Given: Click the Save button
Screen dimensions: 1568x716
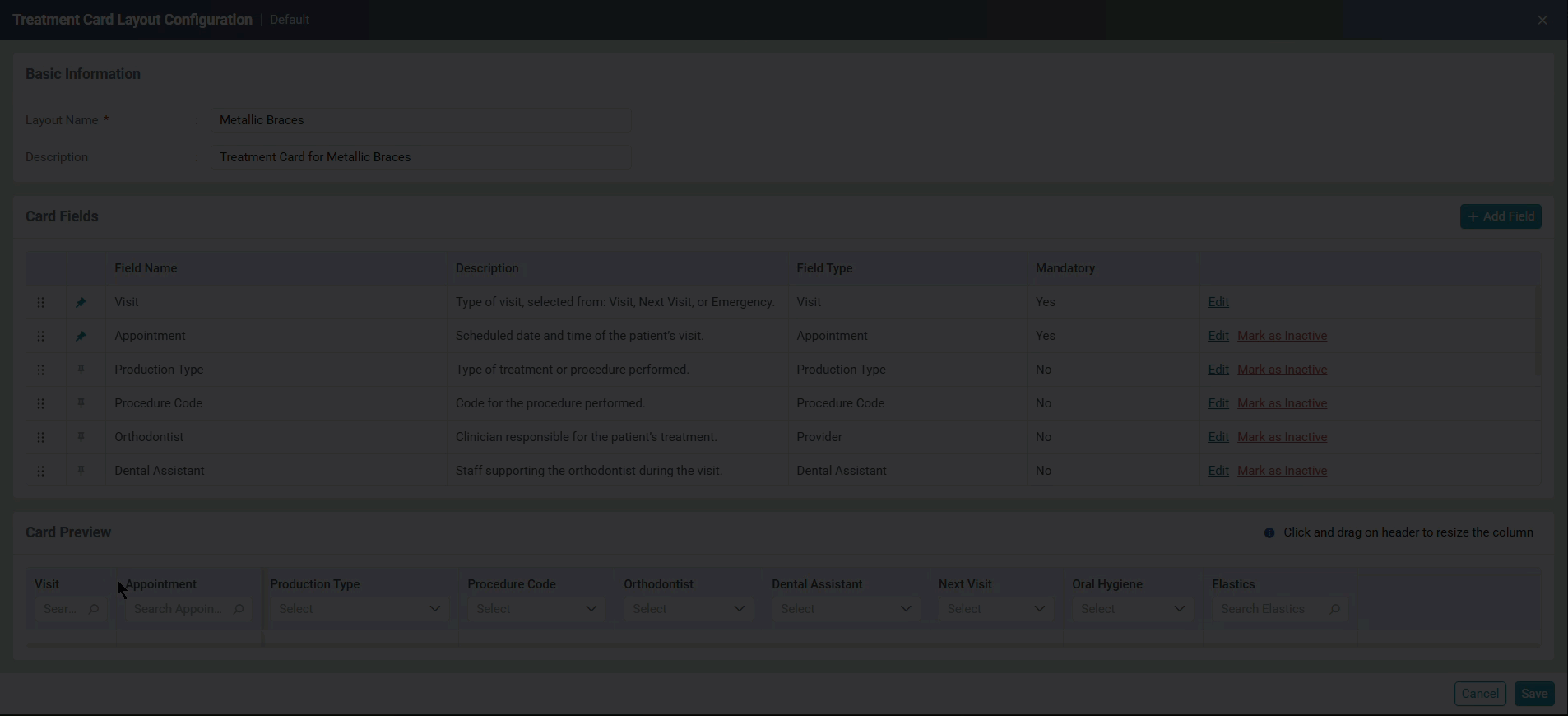Looking at the screenshot, I should [x=1534, y=694].
